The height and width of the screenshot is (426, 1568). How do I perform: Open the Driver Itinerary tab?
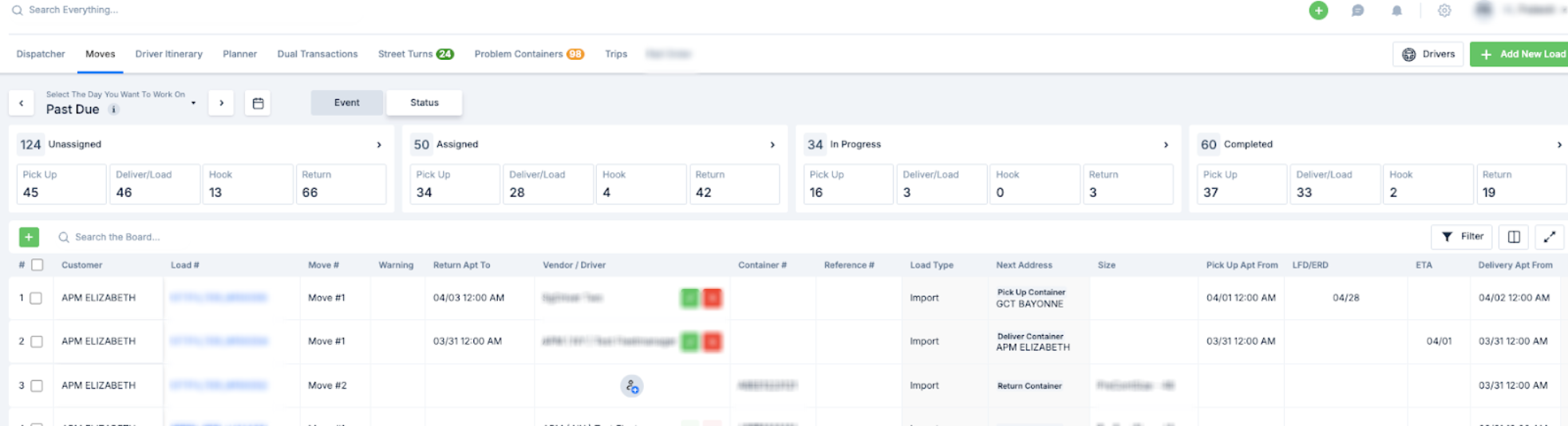point(169,54)
